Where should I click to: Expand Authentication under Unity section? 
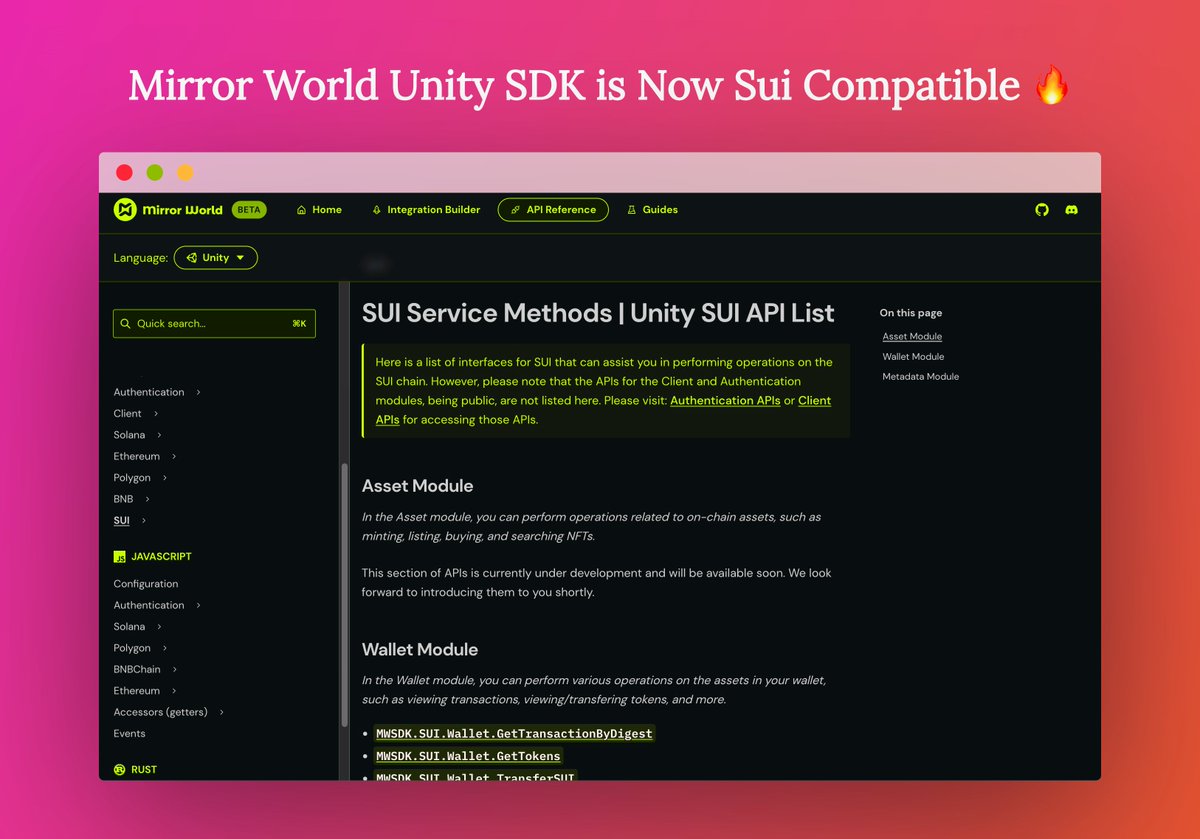pyautogui.click(x=198, y=392)
